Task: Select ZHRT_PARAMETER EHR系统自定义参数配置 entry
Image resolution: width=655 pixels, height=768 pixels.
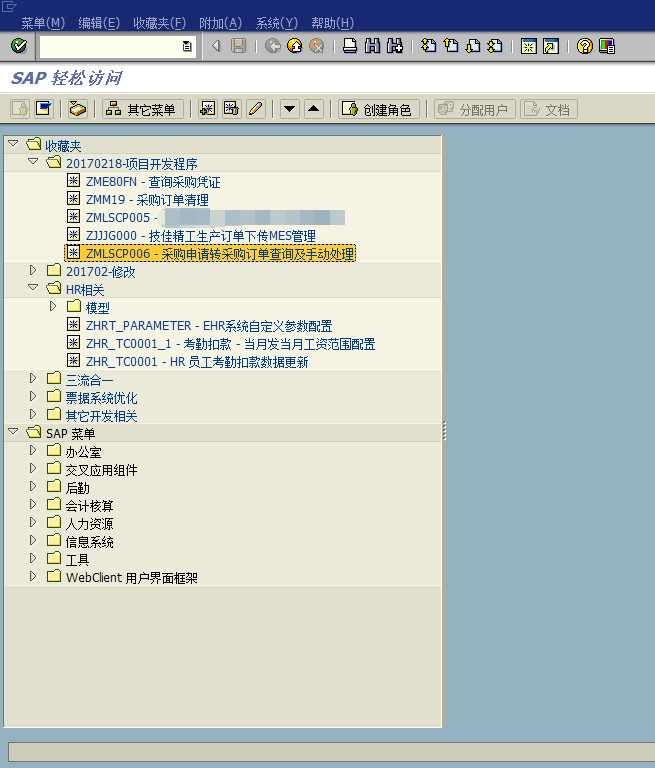Action: [x=209, y=326]
